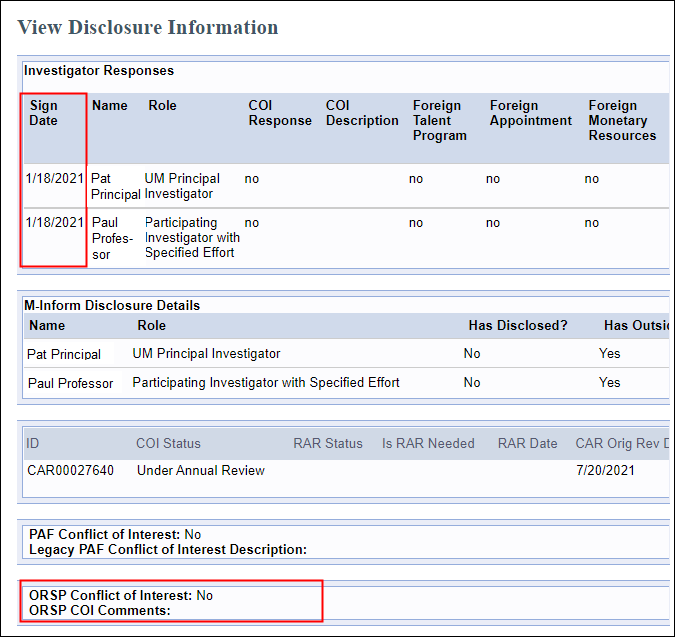Screen dimensions: 675x637
Task: Click 'Participating Investigator with Specified Effort' in Investigator Responses
Action: pyautogui.click(x=192, y=238)
